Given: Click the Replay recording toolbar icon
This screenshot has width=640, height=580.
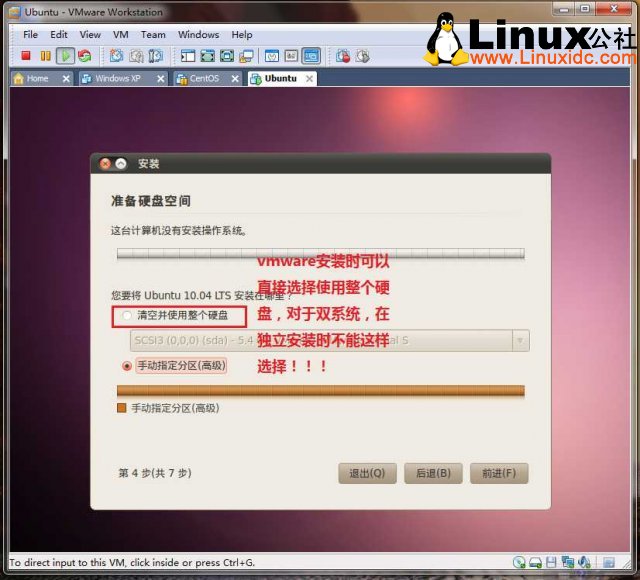Looking at the screenshot, I should pos(362,56).
